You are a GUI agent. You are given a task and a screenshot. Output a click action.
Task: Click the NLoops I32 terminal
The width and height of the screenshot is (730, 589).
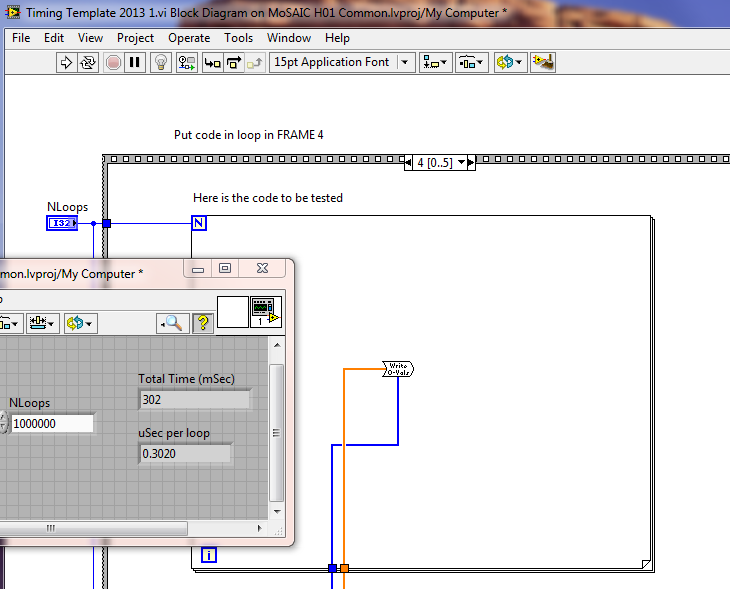point(62,223)
